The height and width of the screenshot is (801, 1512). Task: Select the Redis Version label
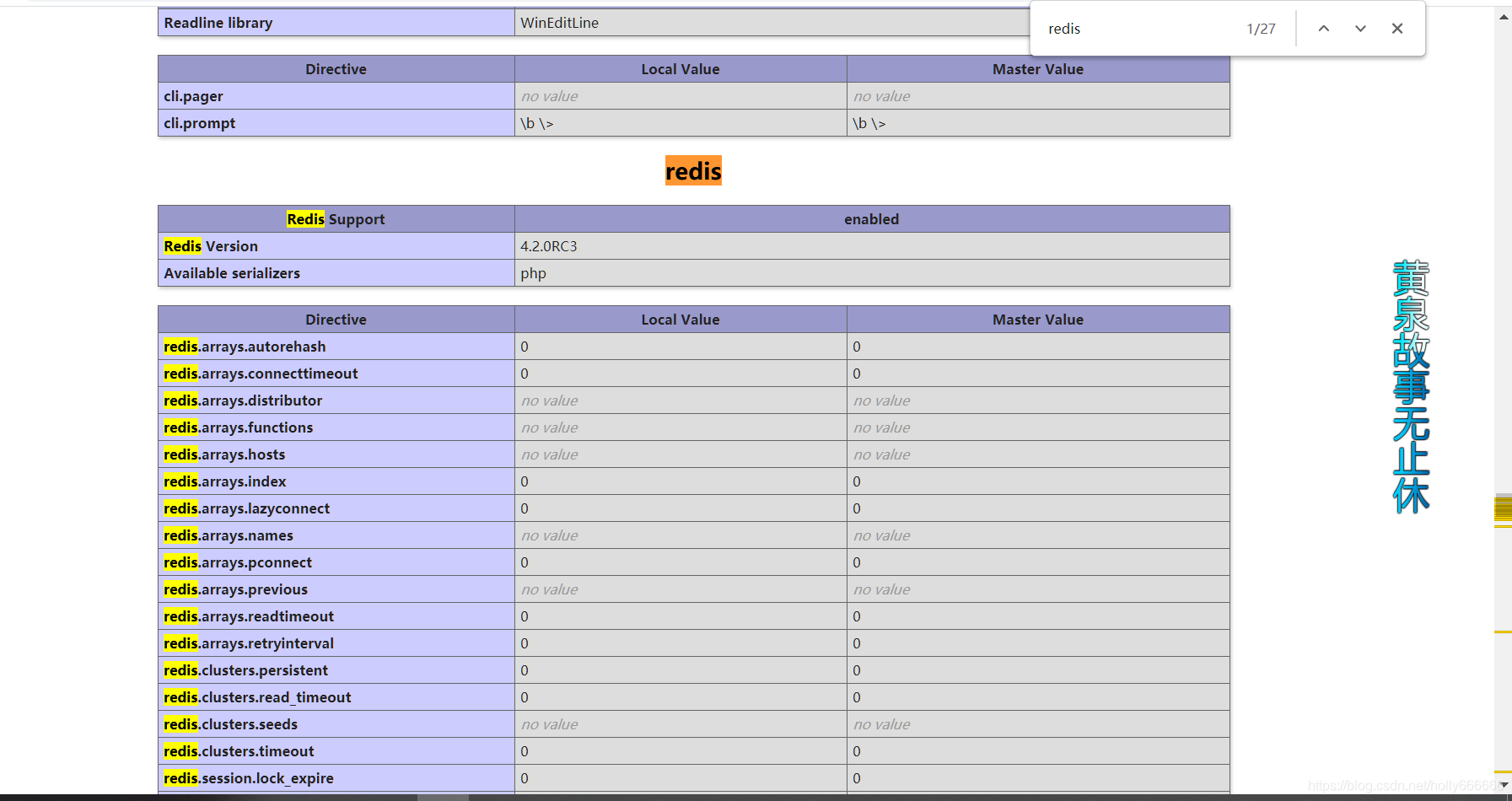211,246
